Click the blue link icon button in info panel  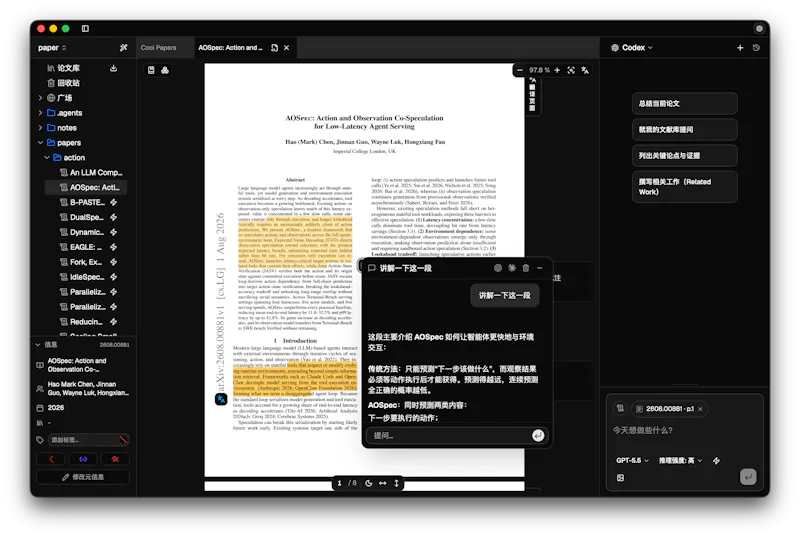point(83,459)
